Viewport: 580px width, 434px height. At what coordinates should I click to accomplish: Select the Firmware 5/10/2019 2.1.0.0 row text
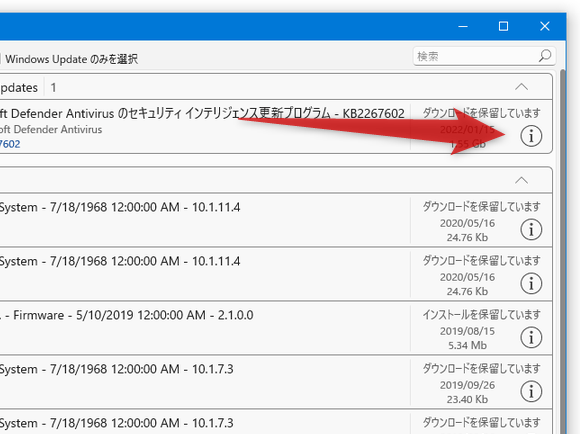click(127, 315)
